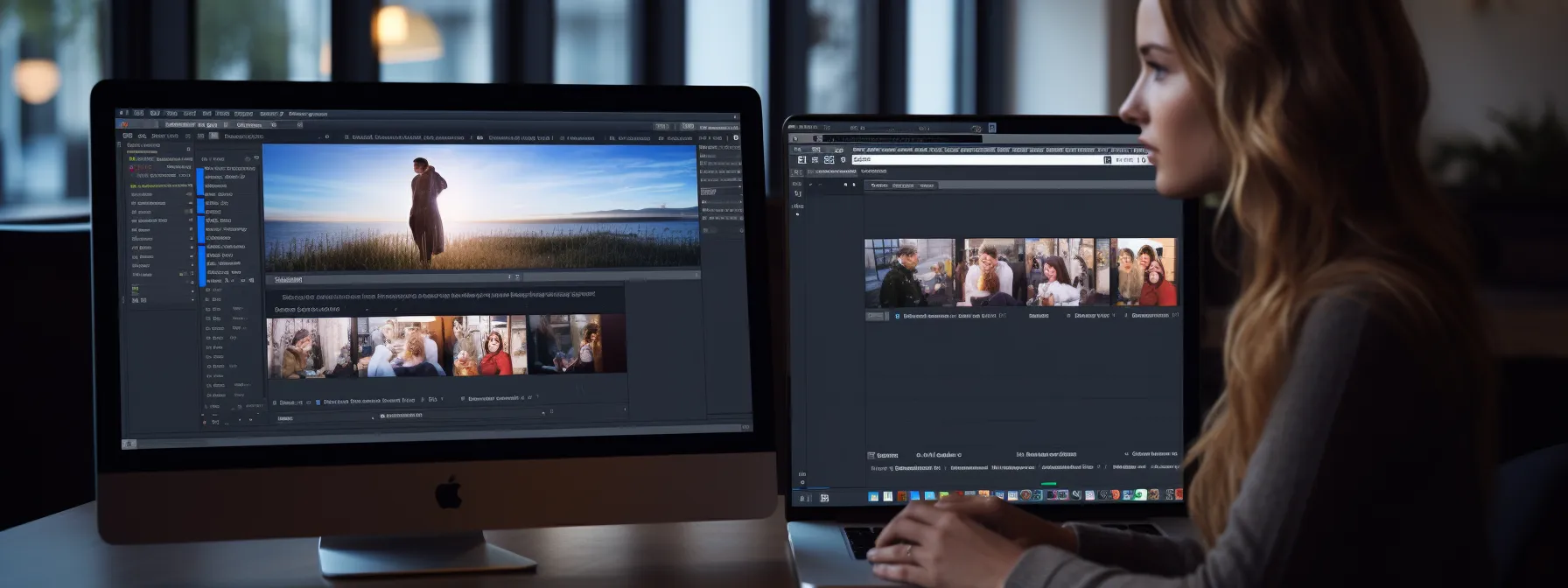Click the label bar directly below the sunset preview
Image resolution: width=1568 pixels, height=588 pixels.
[x=289, y=280]
